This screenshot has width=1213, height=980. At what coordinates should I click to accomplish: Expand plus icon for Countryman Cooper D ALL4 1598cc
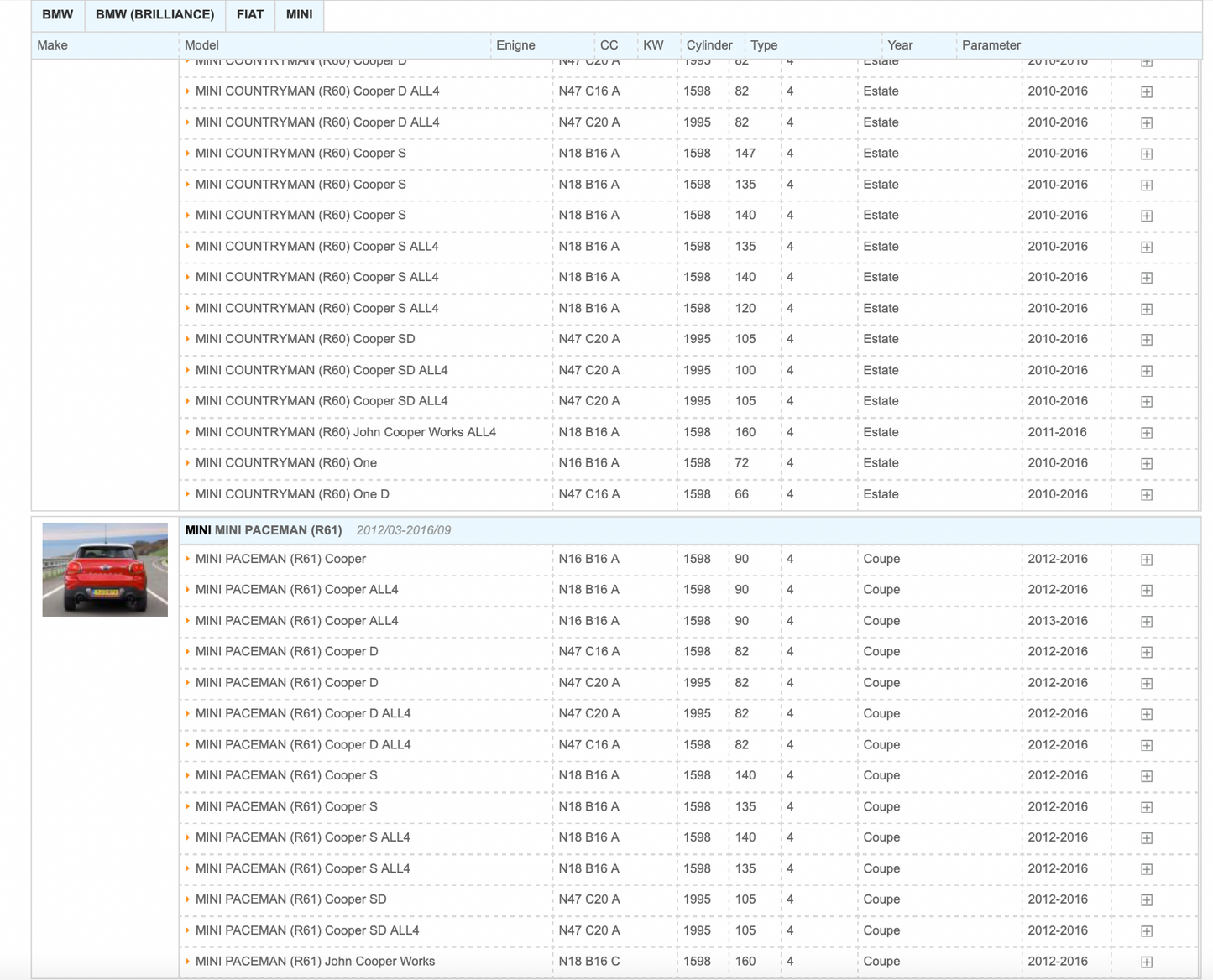1147,92
